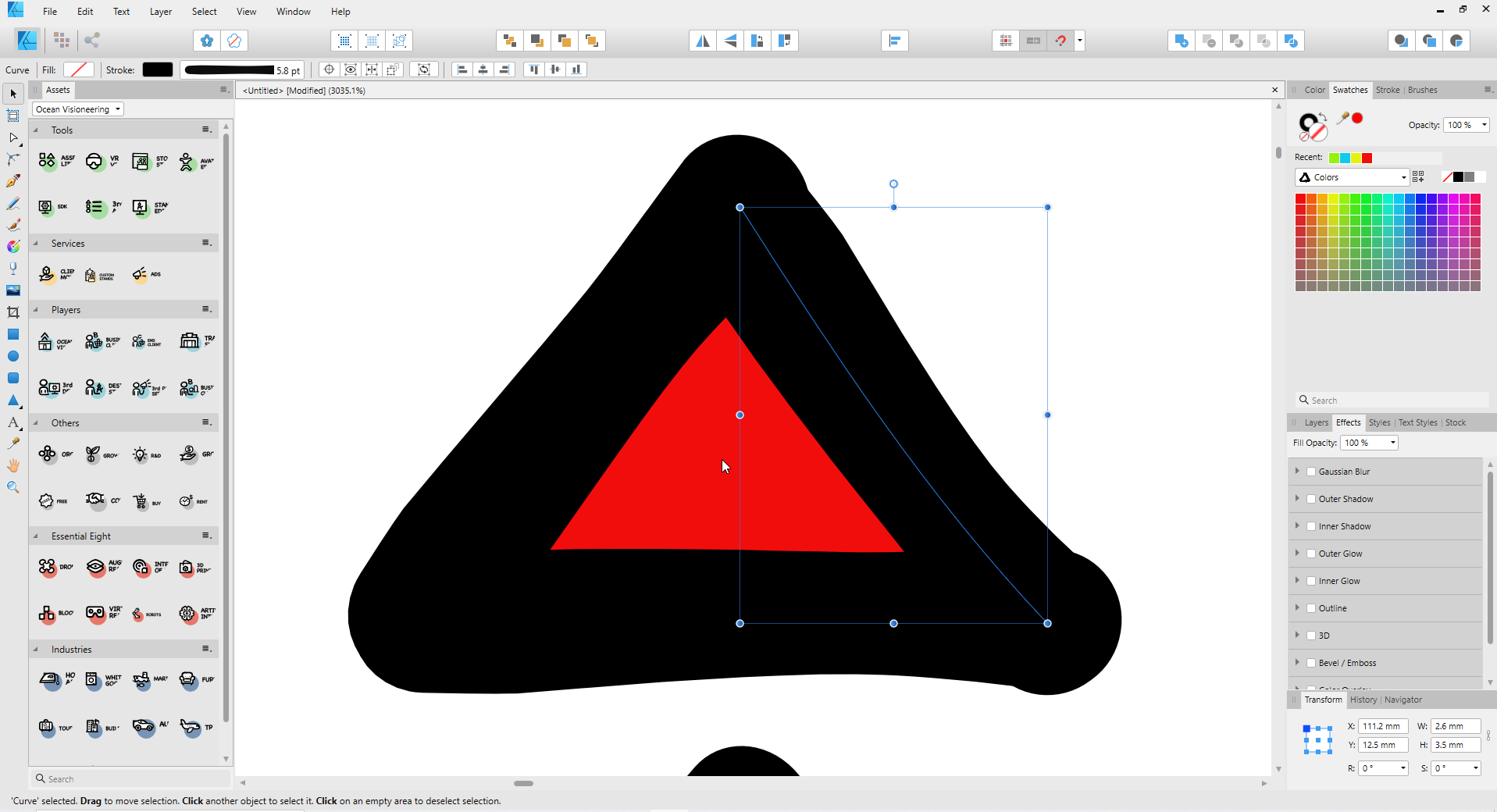
Task: Click the Align Top button
Action: [534, 69]
